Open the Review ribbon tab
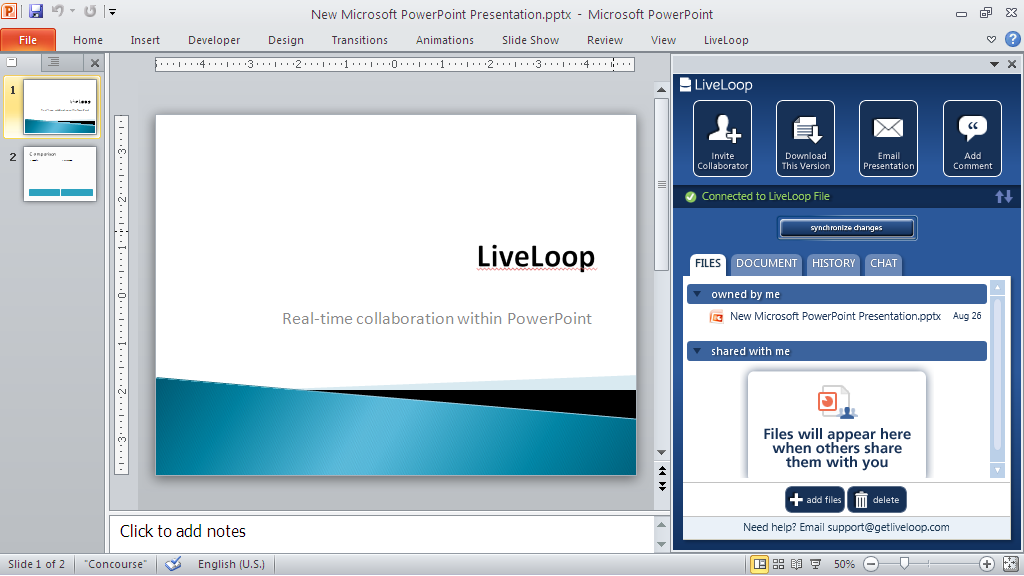Image resolution: width=1024 pixels, height=576 pixels. (x=605, y=40)
